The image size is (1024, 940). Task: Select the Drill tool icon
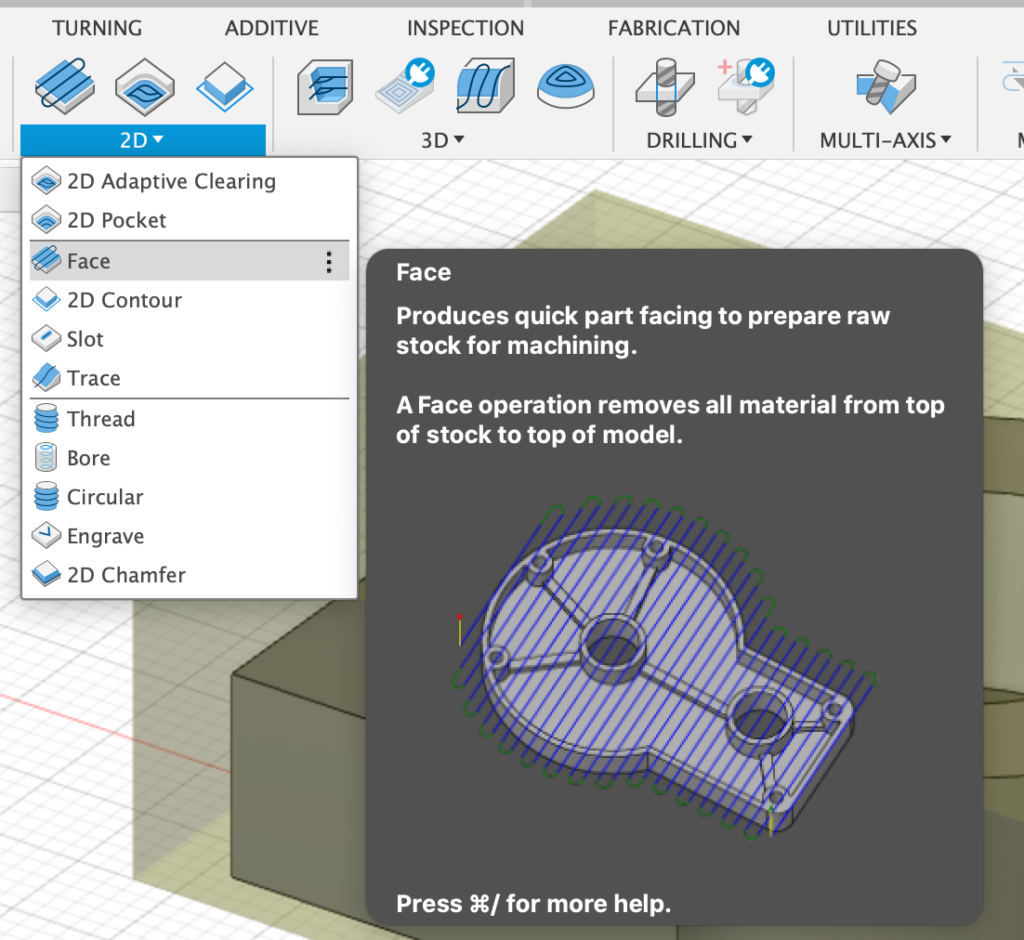tap(665, 86)
